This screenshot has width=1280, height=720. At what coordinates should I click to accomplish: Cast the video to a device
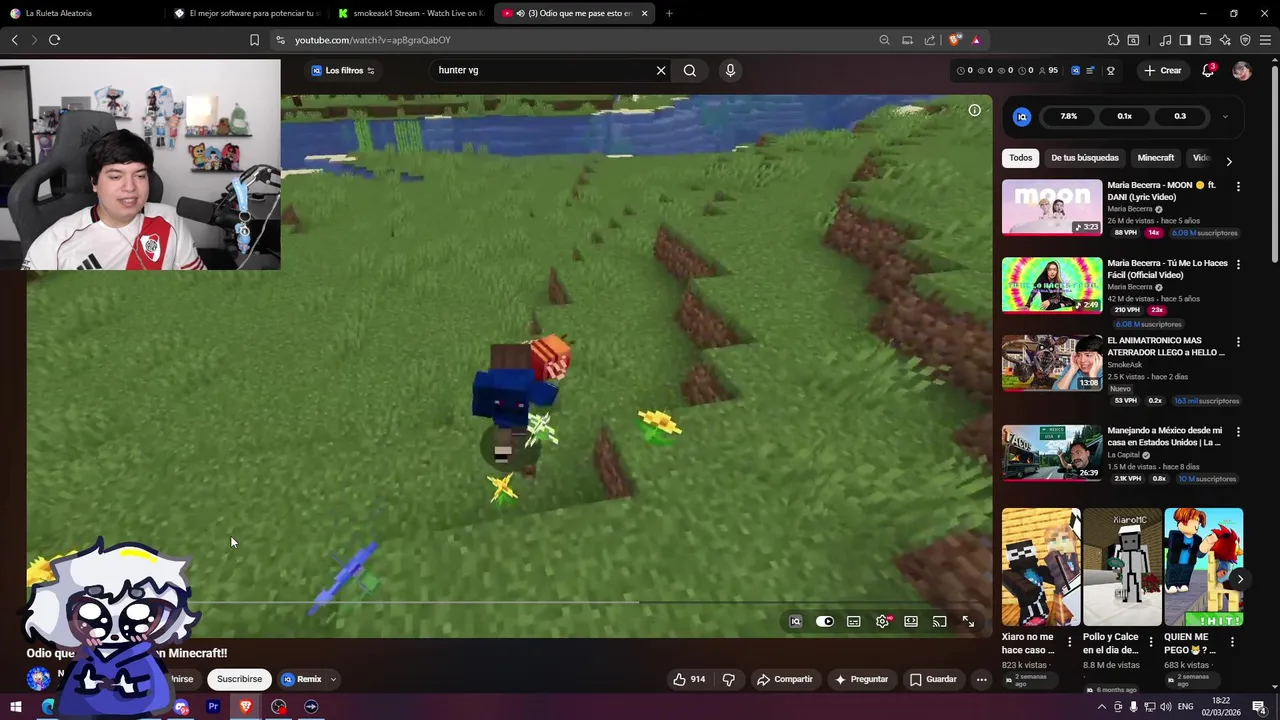(x=940, y=621)
